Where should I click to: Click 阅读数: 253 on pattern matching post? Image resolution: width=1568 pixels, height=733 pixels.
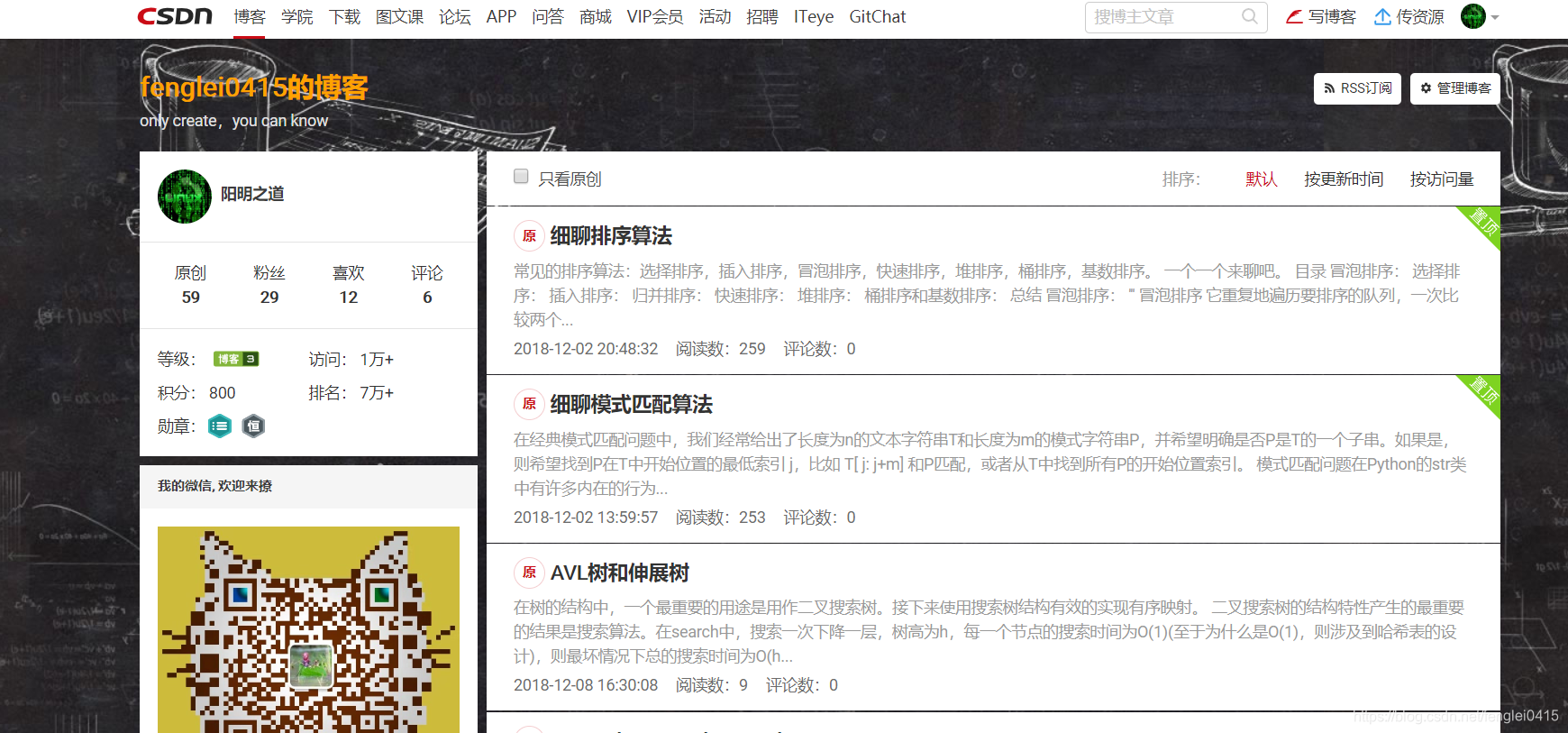click(x=721, y=518)
